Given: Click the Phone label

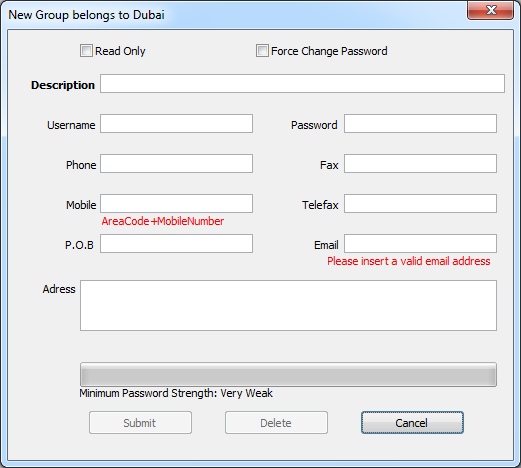Looking at the screenshot, I should tap(81, 165).
